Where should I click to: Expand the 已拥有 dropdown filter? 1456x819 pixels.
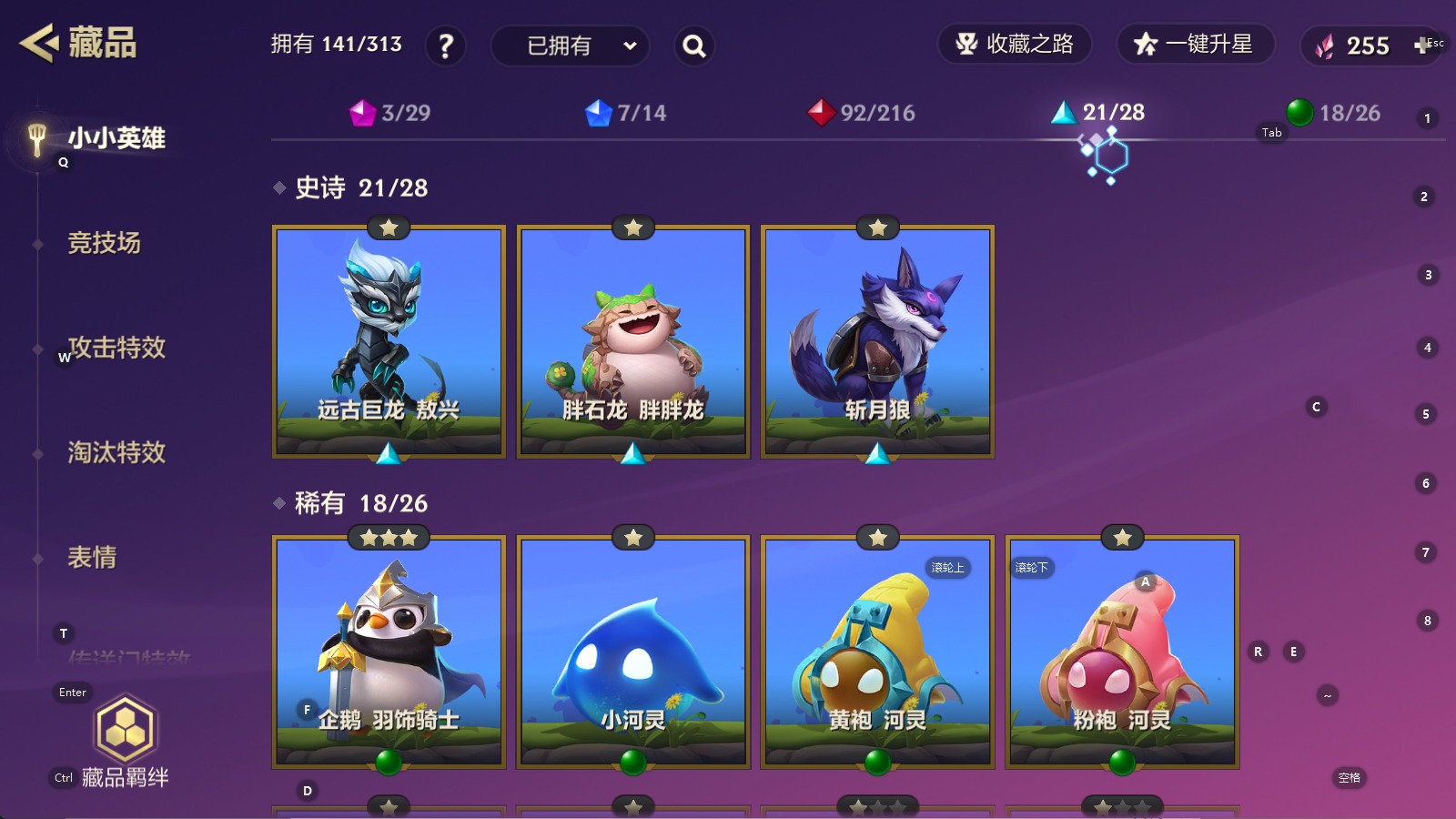click(x=571, y=45)
